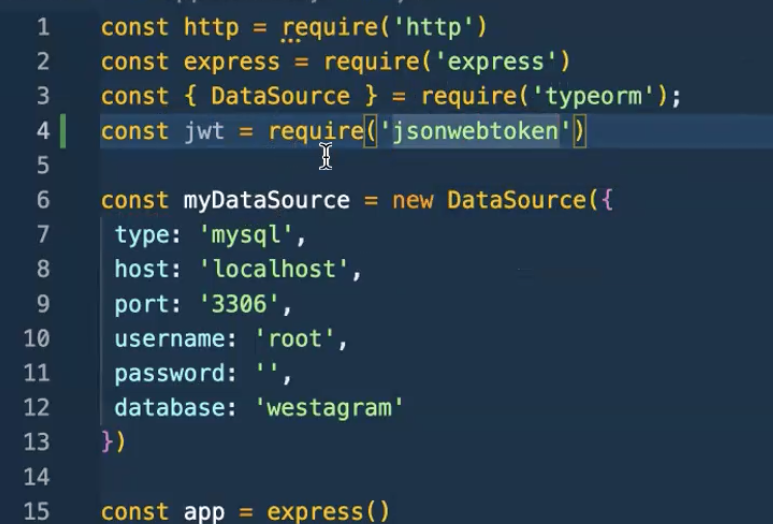Click the 'type' property key on line 7
Viewport: 773px width, 524px height.
[x=142, y=235]
